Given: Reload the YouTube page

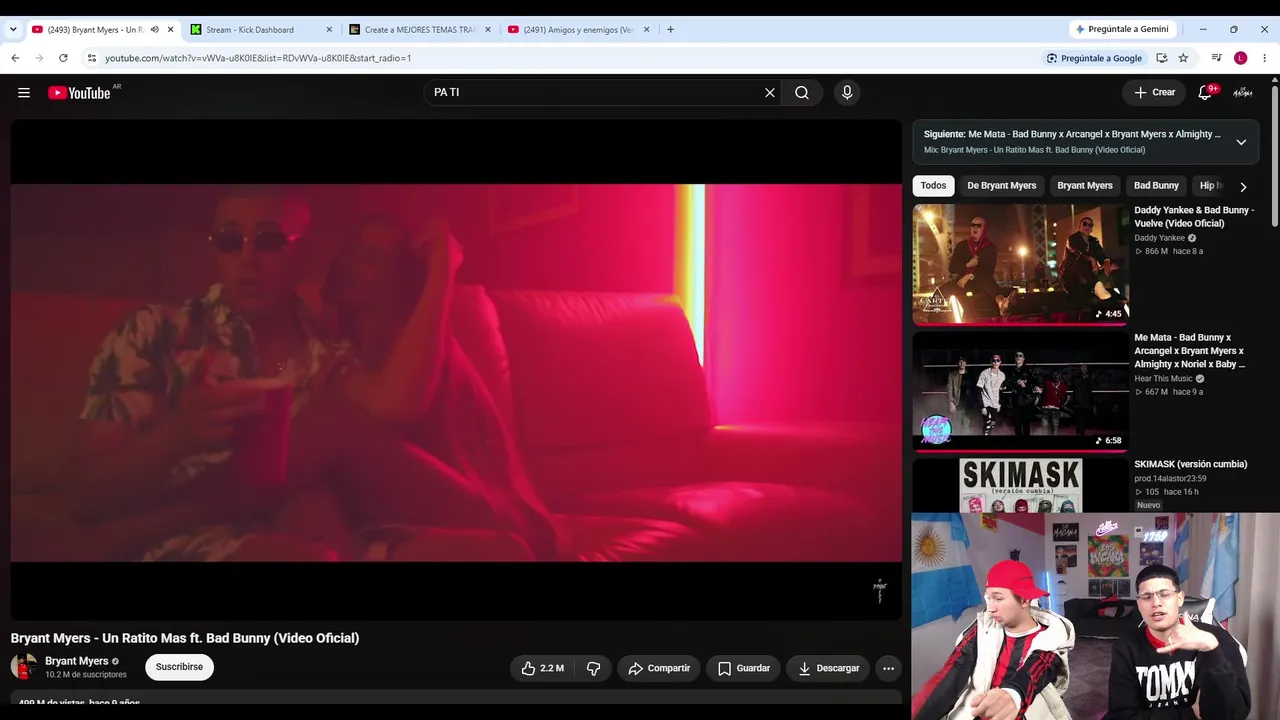Looking at the screenshot, I should click(63, 58).
